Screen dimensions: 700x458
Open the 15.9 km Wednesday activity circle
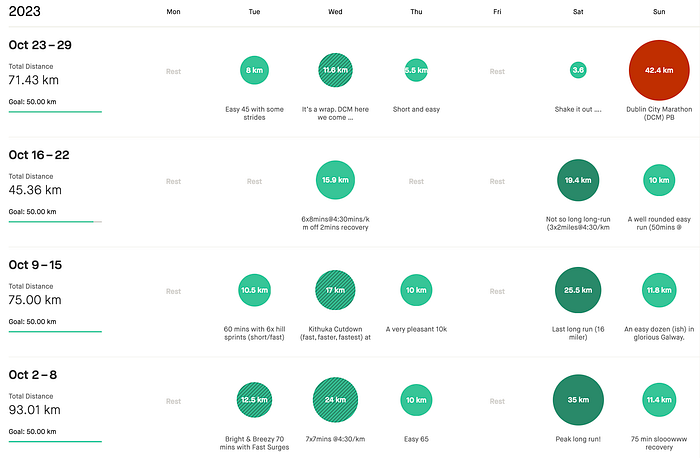click(x=335, y=180)
